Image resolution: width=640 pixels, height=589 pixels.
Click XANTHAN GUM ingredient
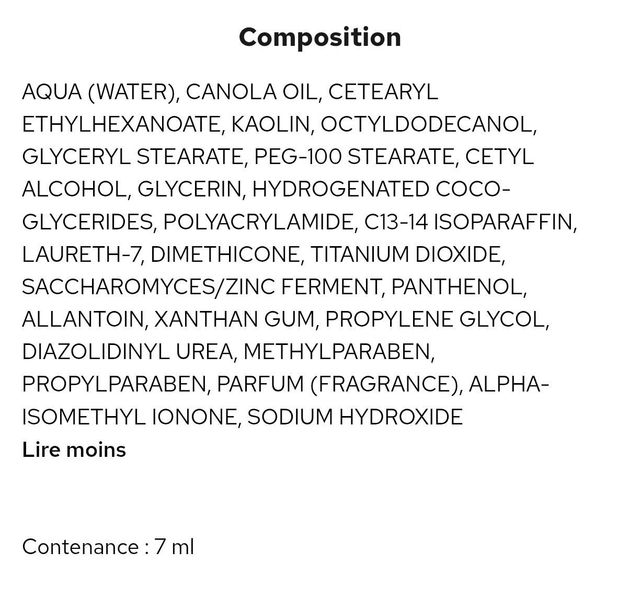pyautogui.click(x=234, y=319)
